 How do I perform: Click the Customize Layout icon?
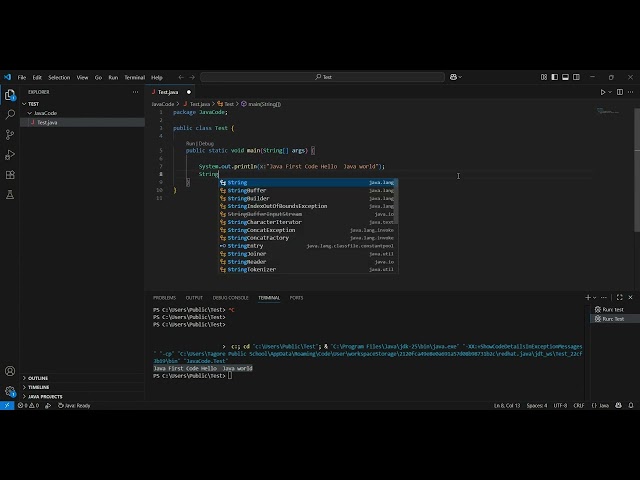(544, 77)
